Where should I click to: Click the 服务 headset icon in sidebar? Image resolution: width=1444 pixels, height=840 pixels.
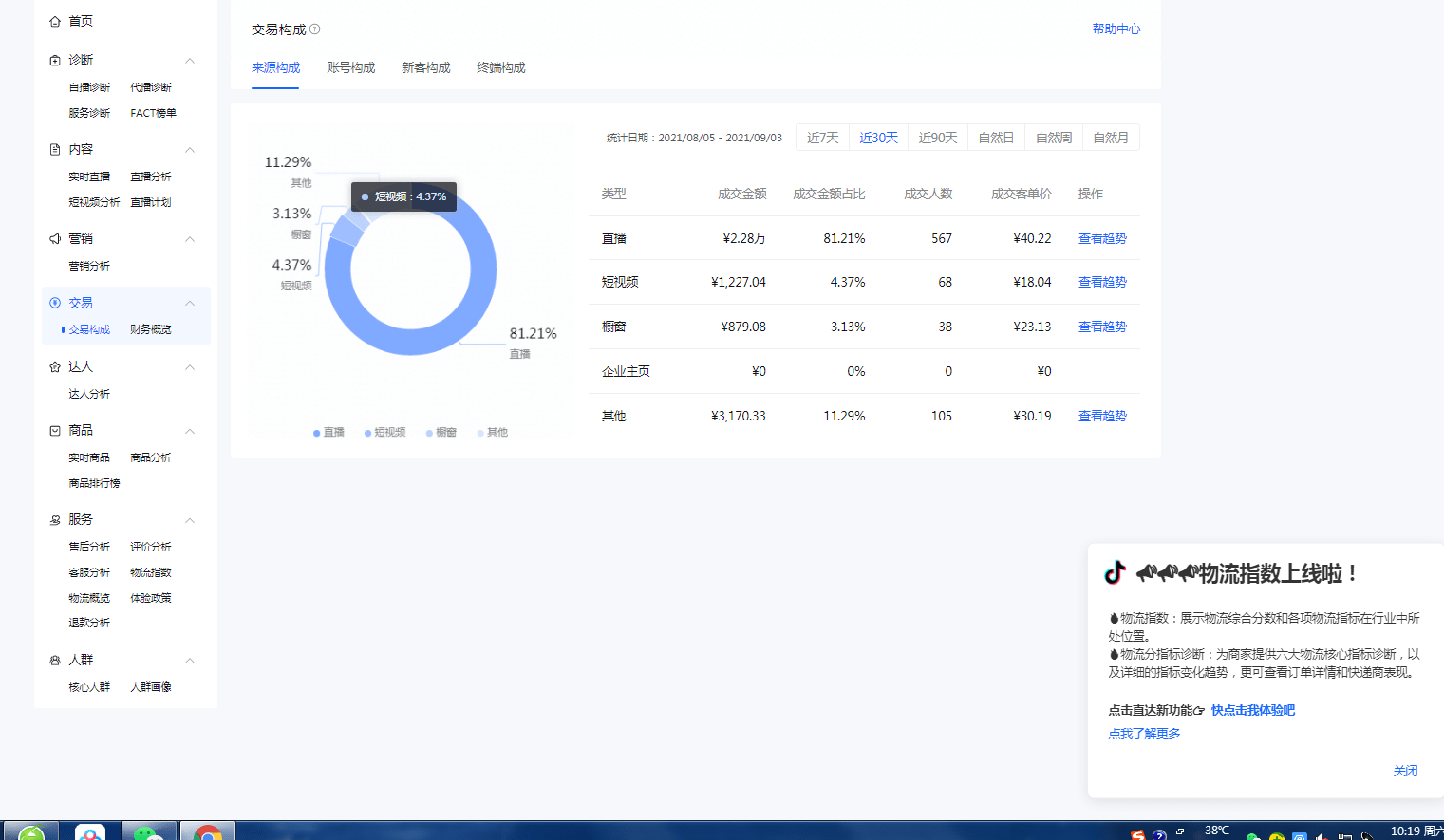55,519
